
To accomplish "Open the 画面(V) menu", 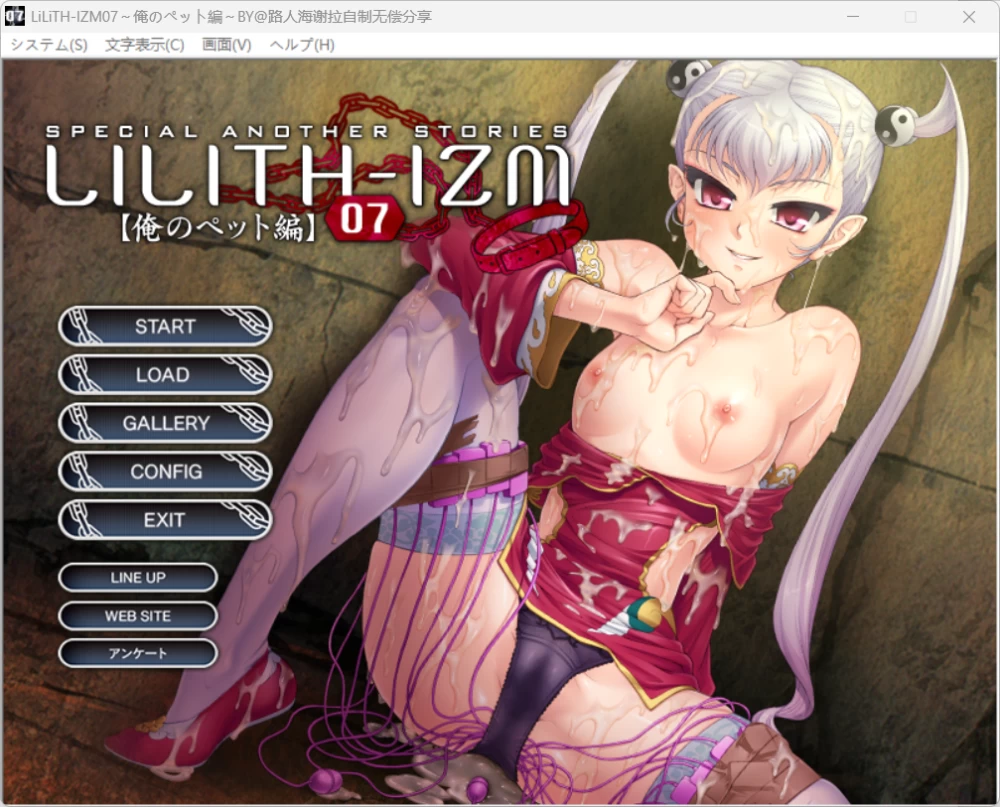I will tap(226, 45).
